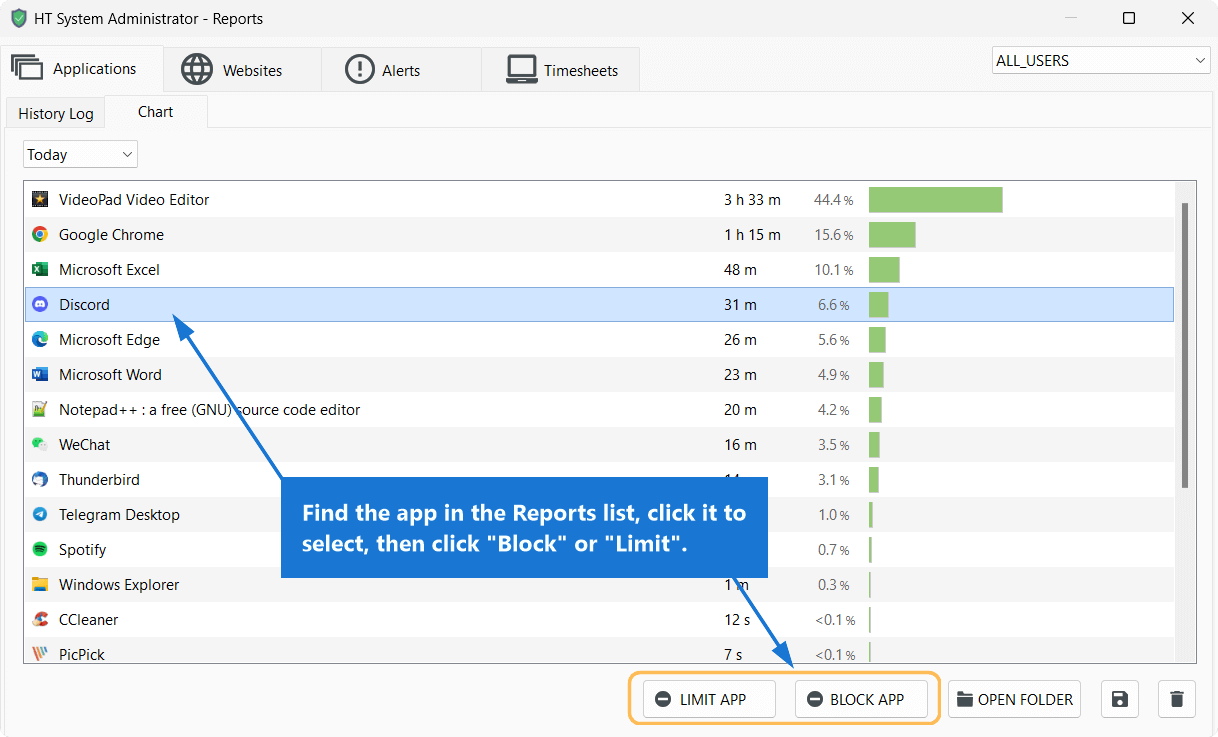Click the Microsoft Excel icon

tap(40, 270)
